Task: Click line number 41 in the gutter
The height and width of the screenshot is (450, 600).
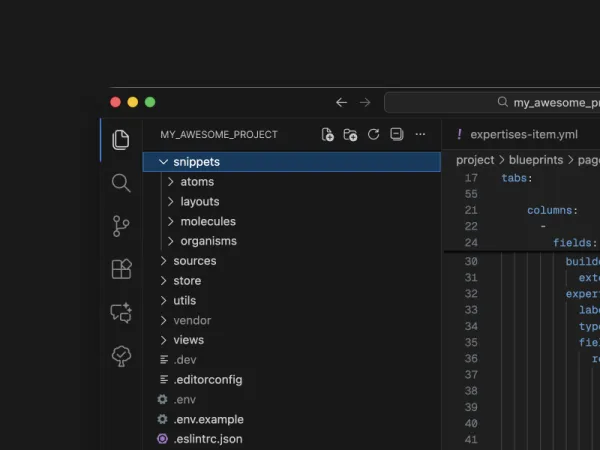Action: (x=471, y=440)
